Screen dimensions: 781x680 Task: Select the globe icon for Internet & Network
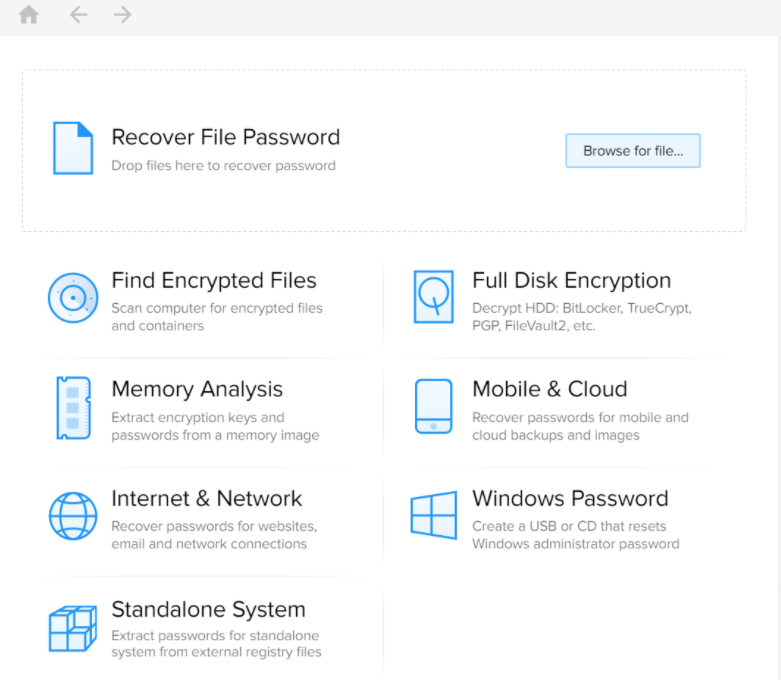click(x=73, y=517)
